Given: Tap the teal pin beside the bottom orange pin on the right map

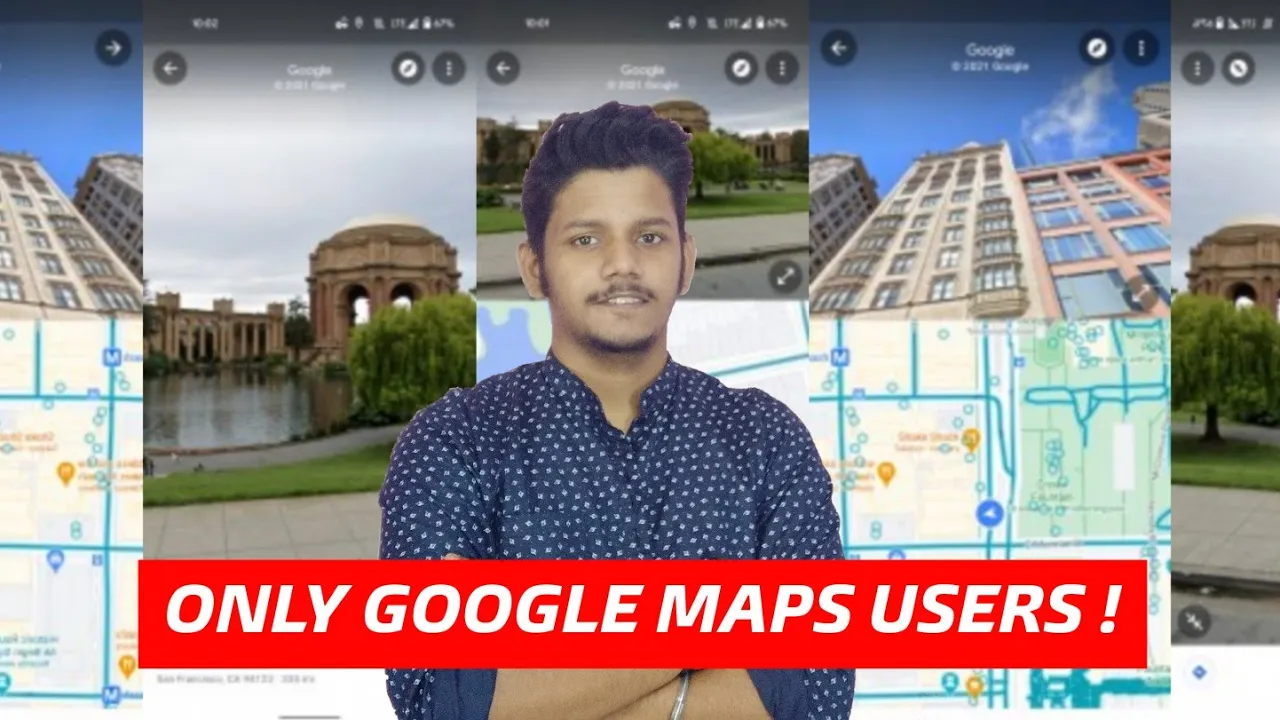Looking at the screenshot, I should pos(949,682).
